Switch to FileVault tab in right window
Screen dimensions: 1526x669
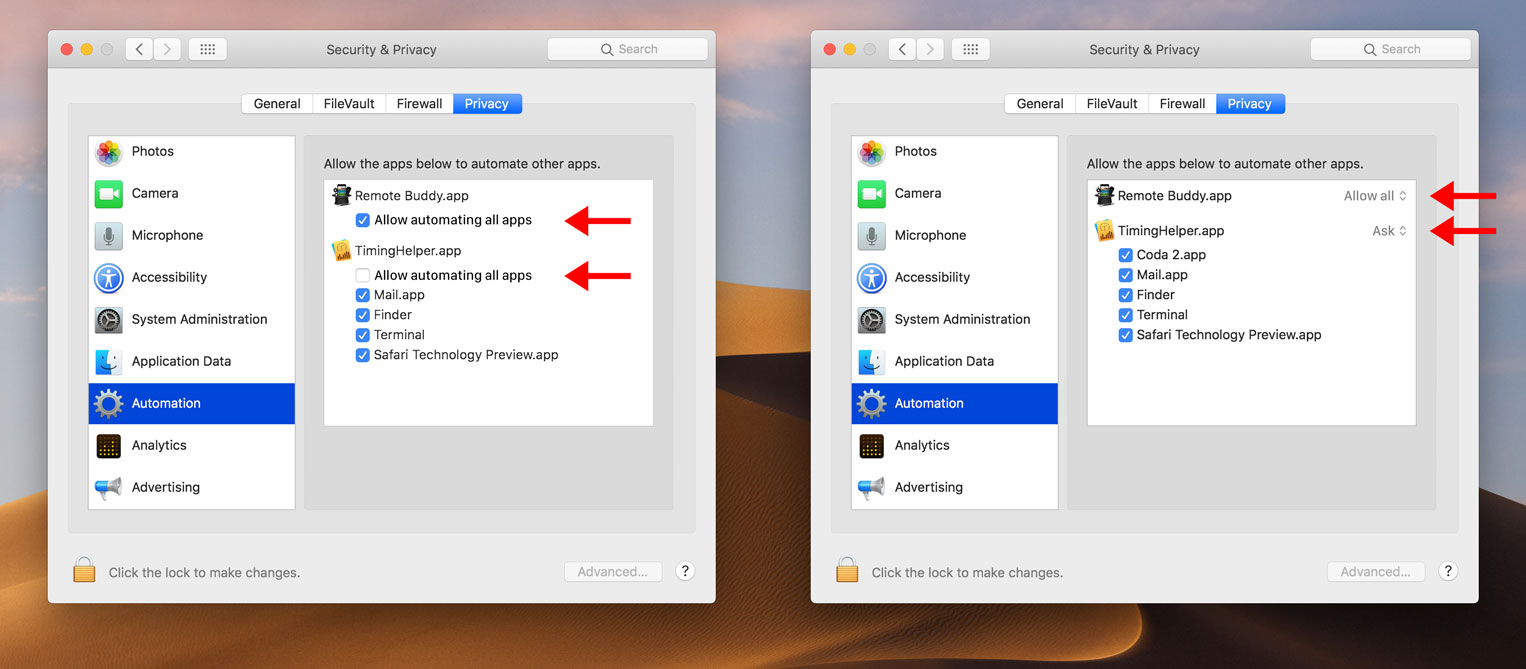point(1112,104)
